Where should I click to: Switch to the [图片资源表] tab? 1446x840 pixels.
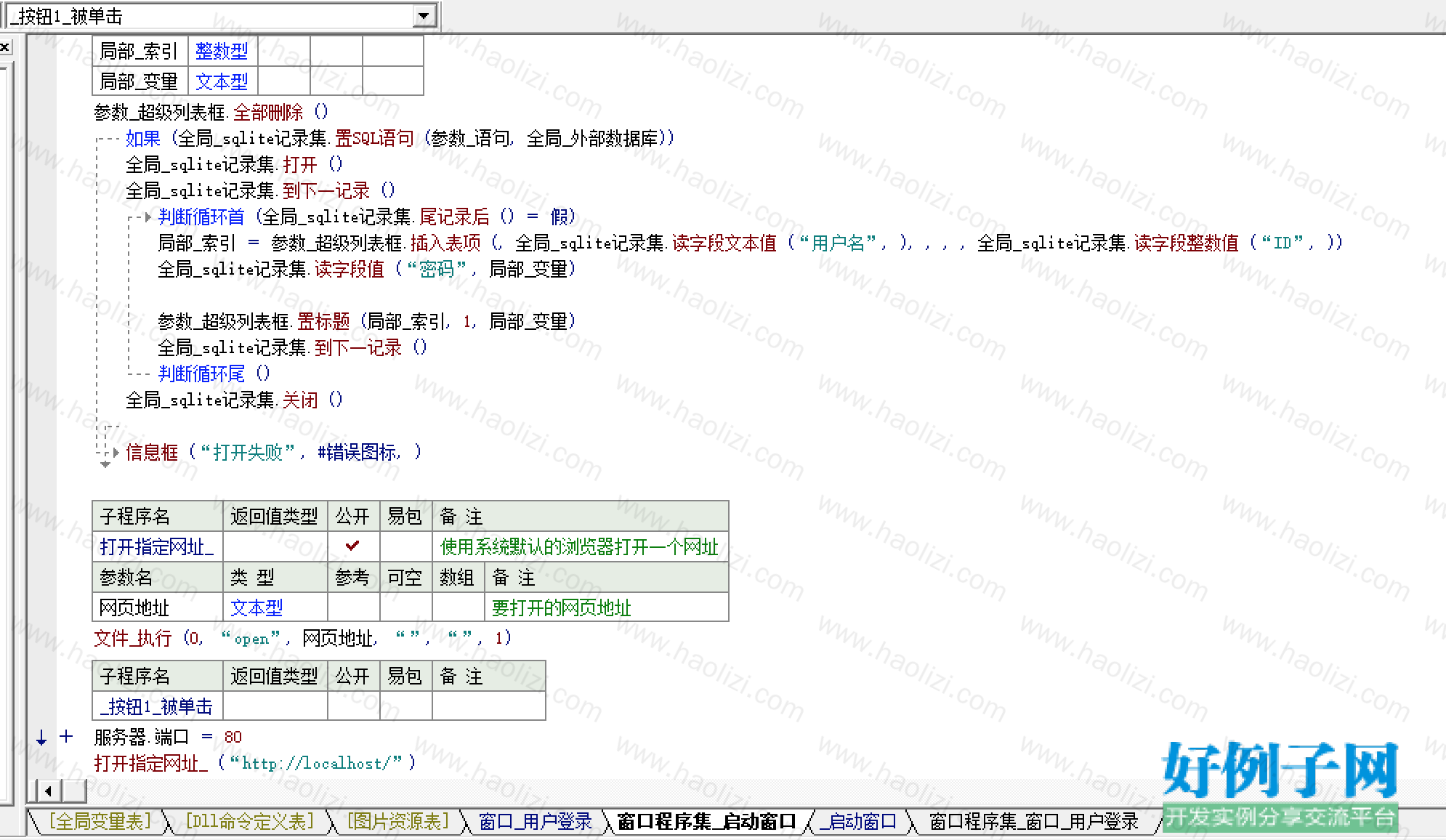[x=398, y=822]
